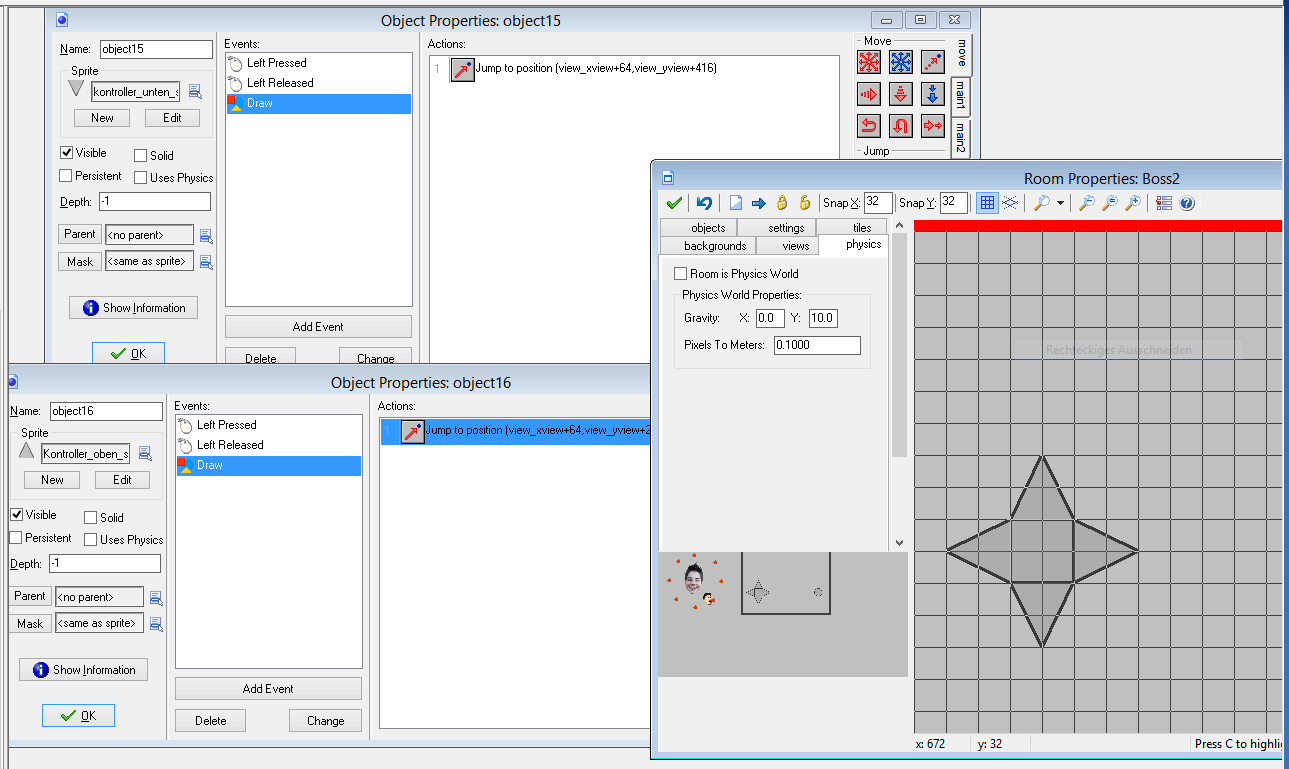Screen dimensions: 1289x769
Task: Check Persistent option for object16
Action: 16,538
